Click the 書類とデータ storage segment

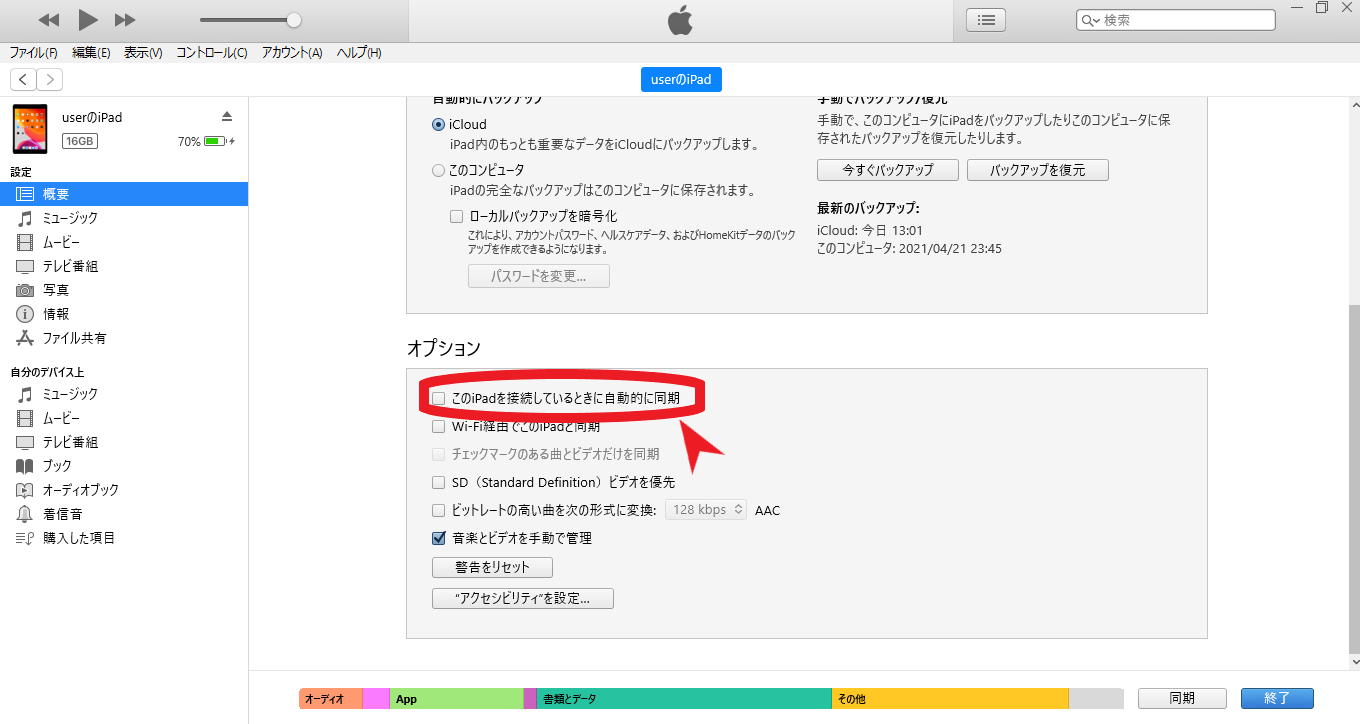684,699
